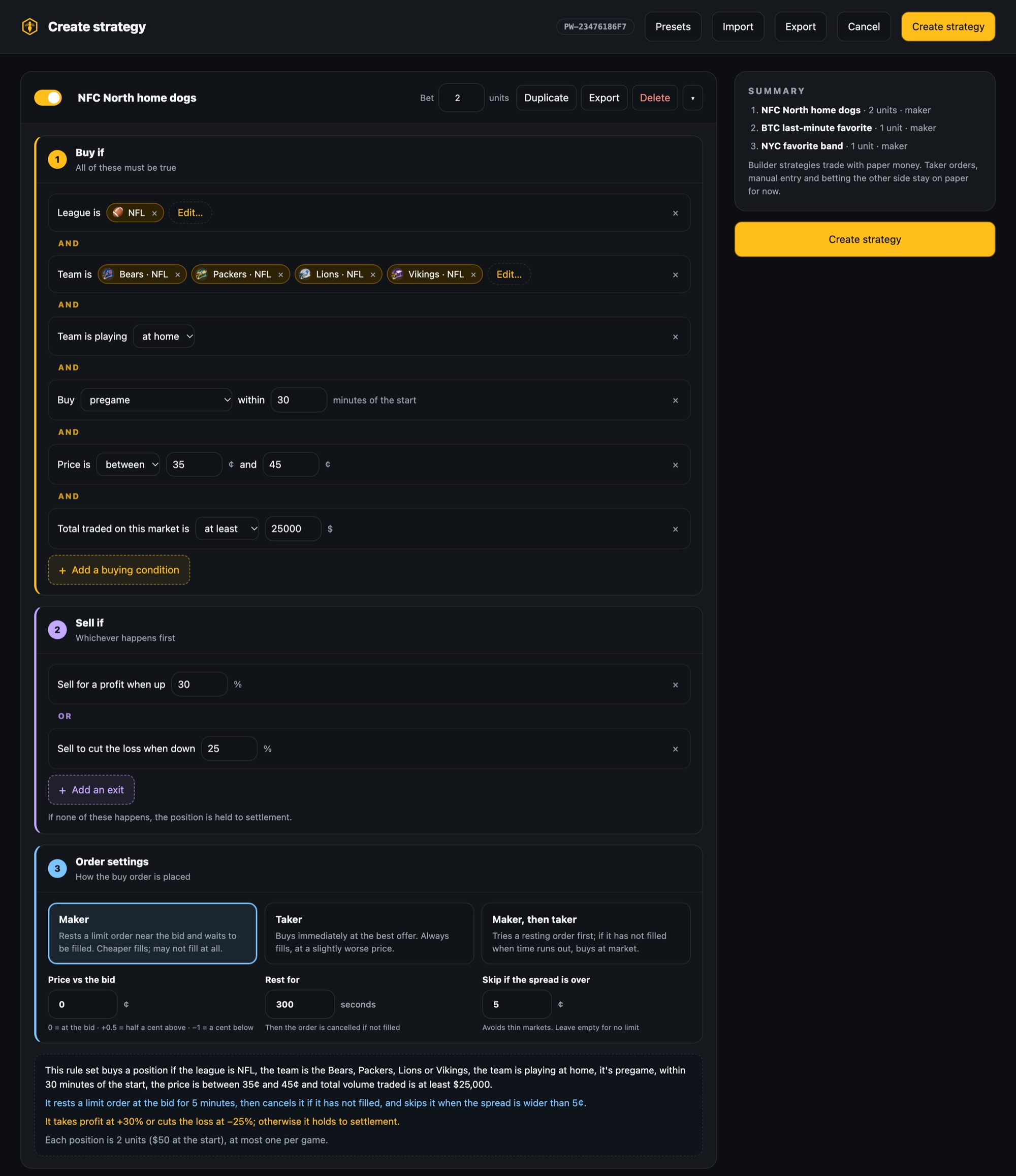Remove the NFL league chip
1016x1176 pixels.
(154, 213)
